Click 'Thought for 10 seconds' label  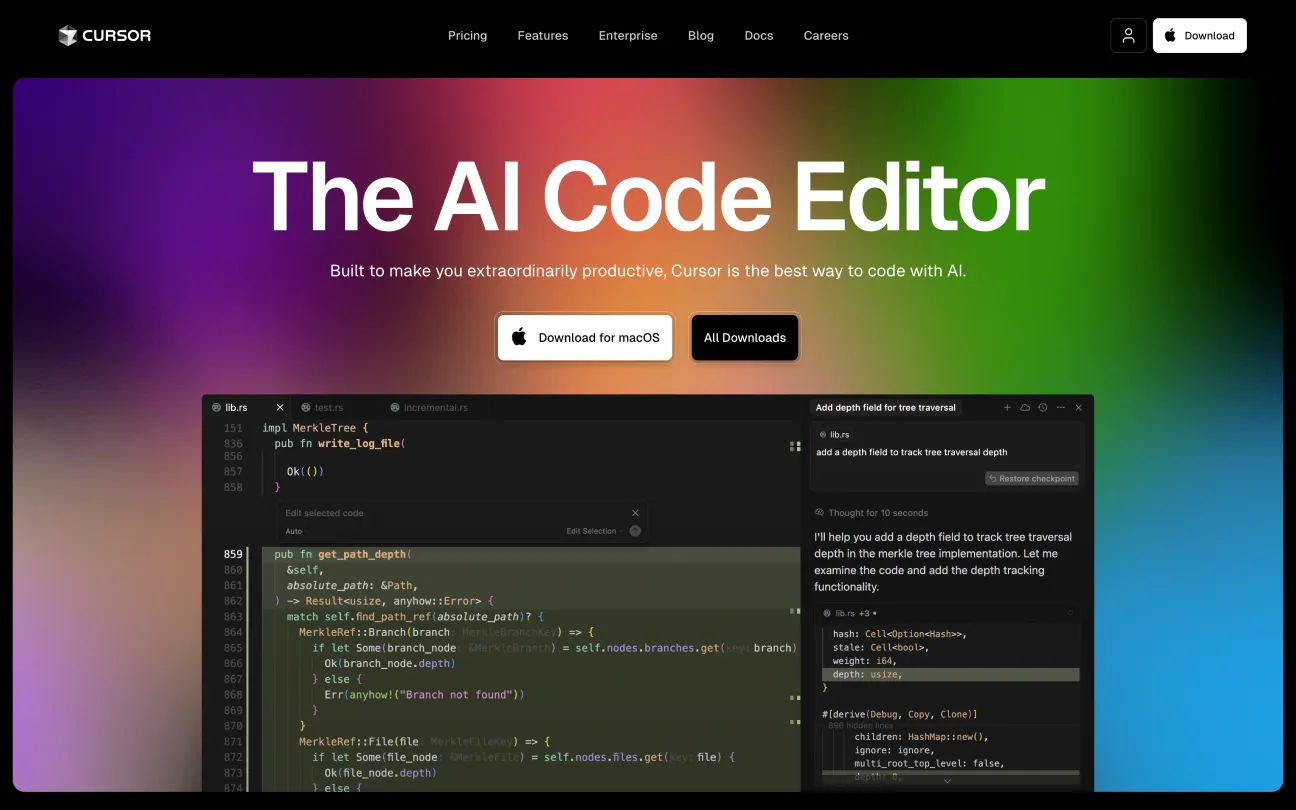(x=878, y=513)
